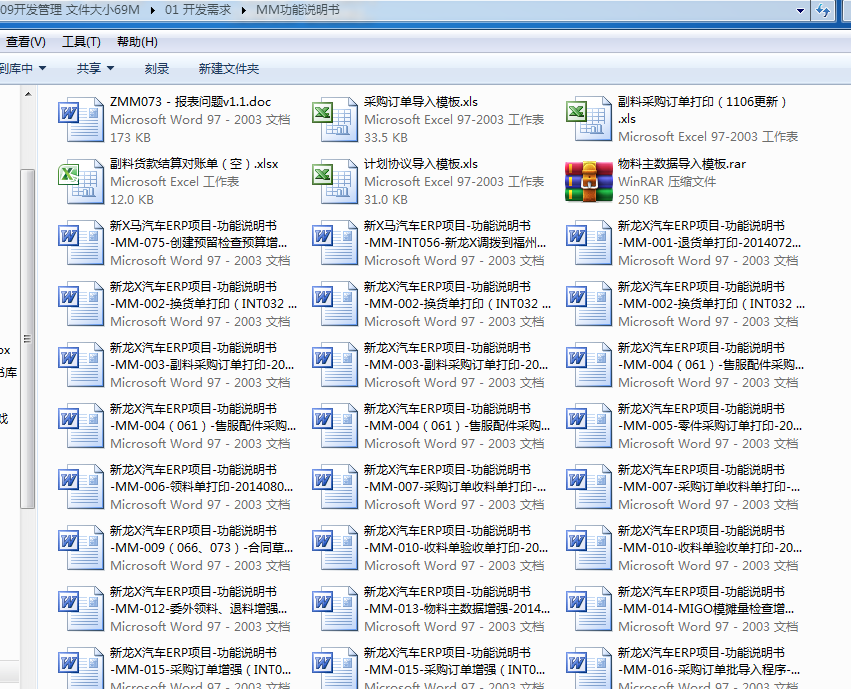Open 查看(V) menu
Screen dimensions: 851x689
pyautogui.click(x=26, y=42)
